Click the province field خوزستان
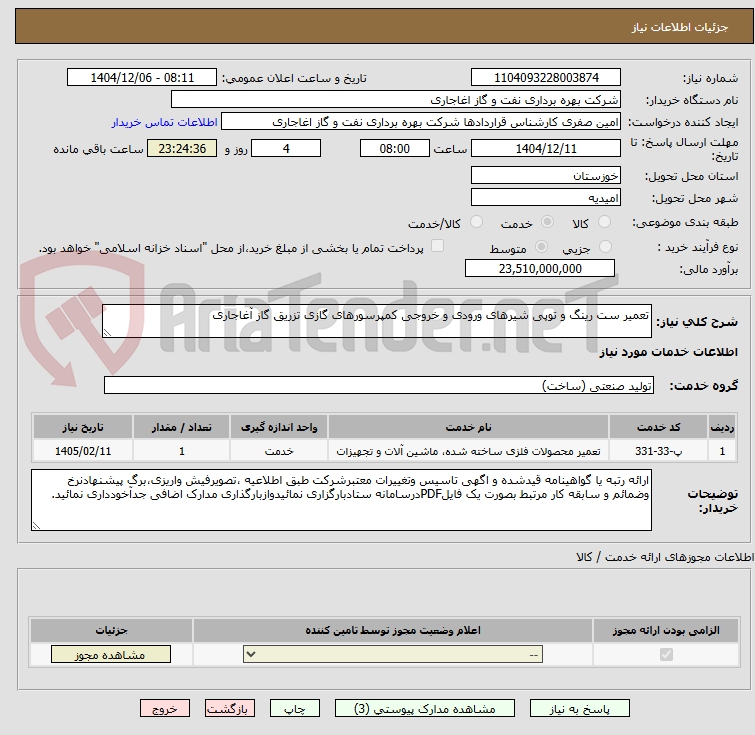Screen dimensions: 755x735 (546, 175)
